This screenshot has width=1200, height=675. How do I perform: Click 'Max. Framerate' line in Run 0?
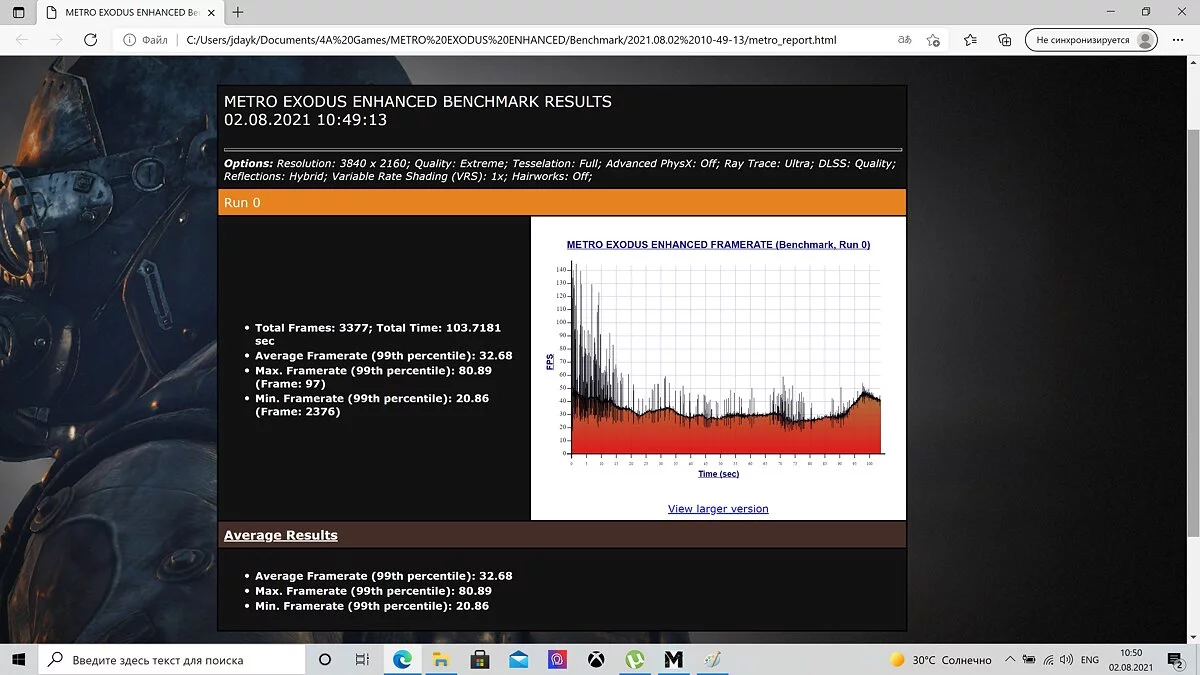point(374,377)
